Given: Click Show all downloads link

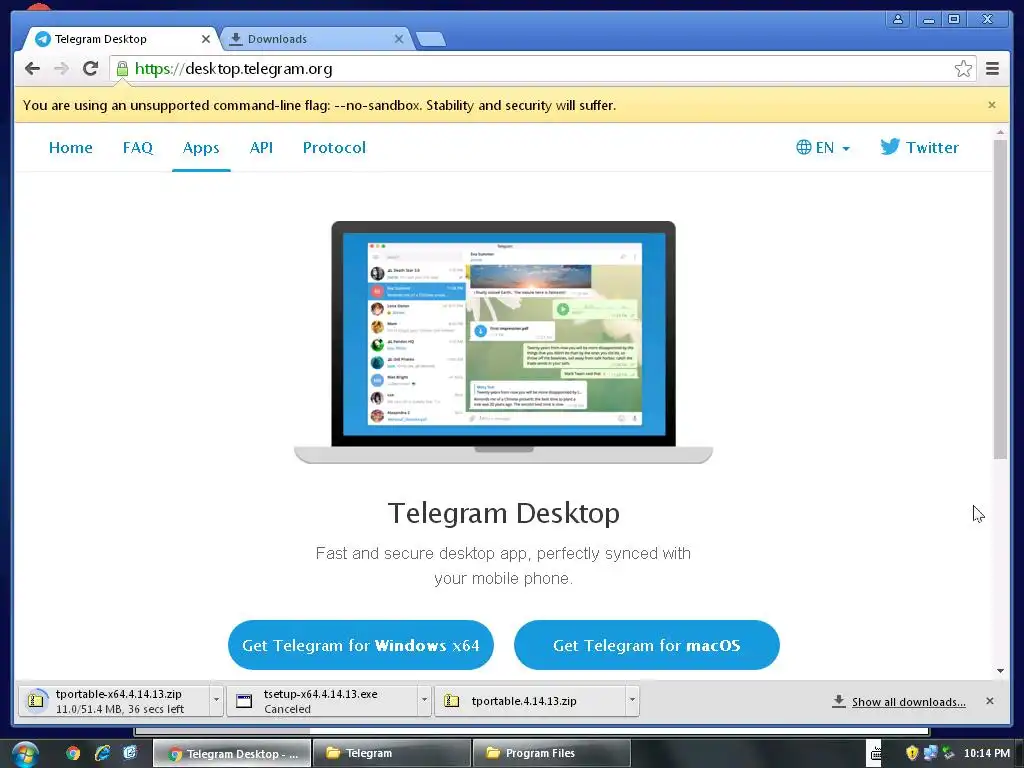Looking at the screenshot, I should click(908, 702).
